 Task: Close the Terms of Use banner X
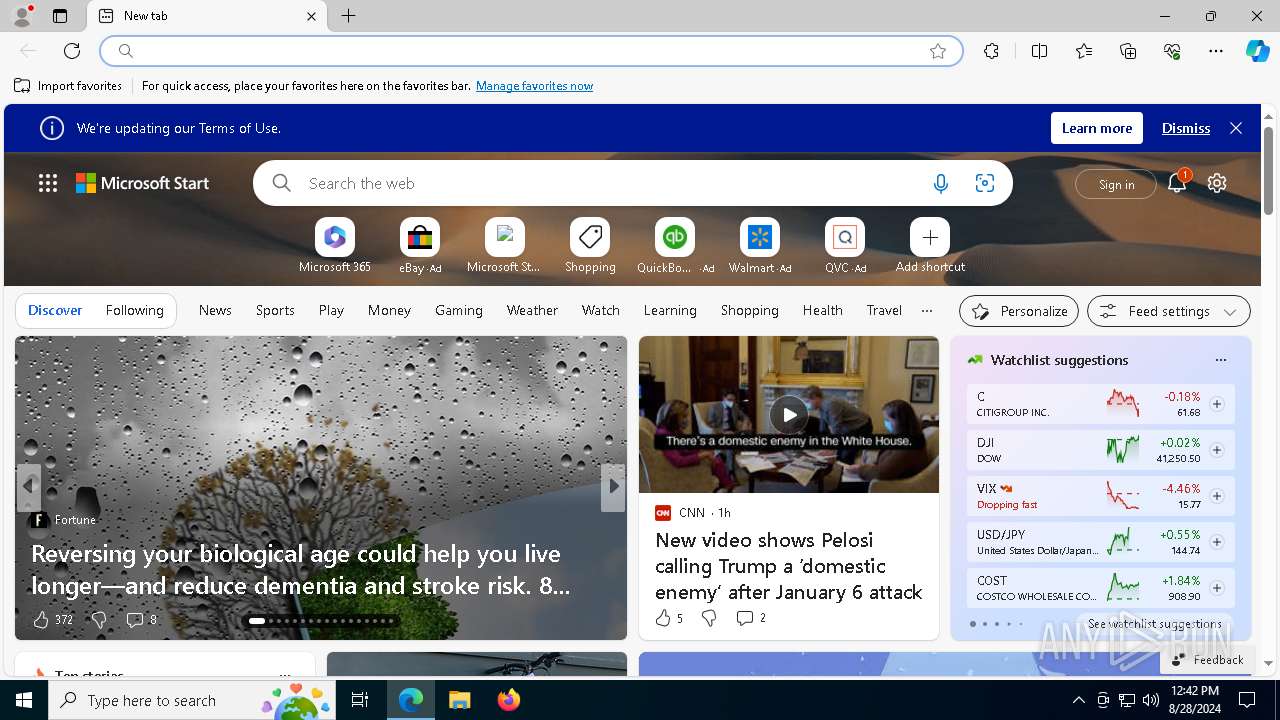pos(1236,128)
